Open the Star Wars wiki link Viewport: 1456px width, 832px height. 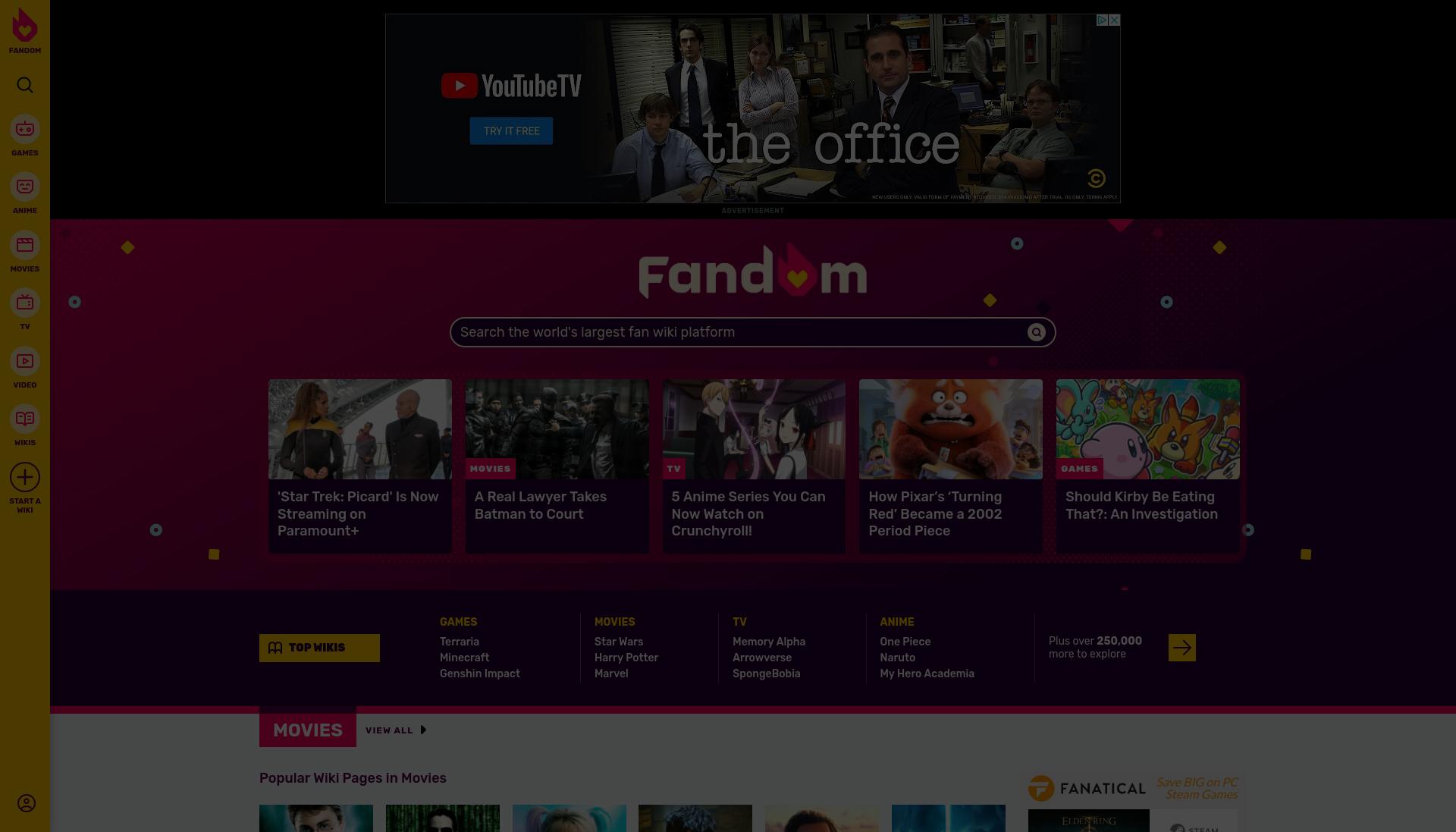(619, 642)
